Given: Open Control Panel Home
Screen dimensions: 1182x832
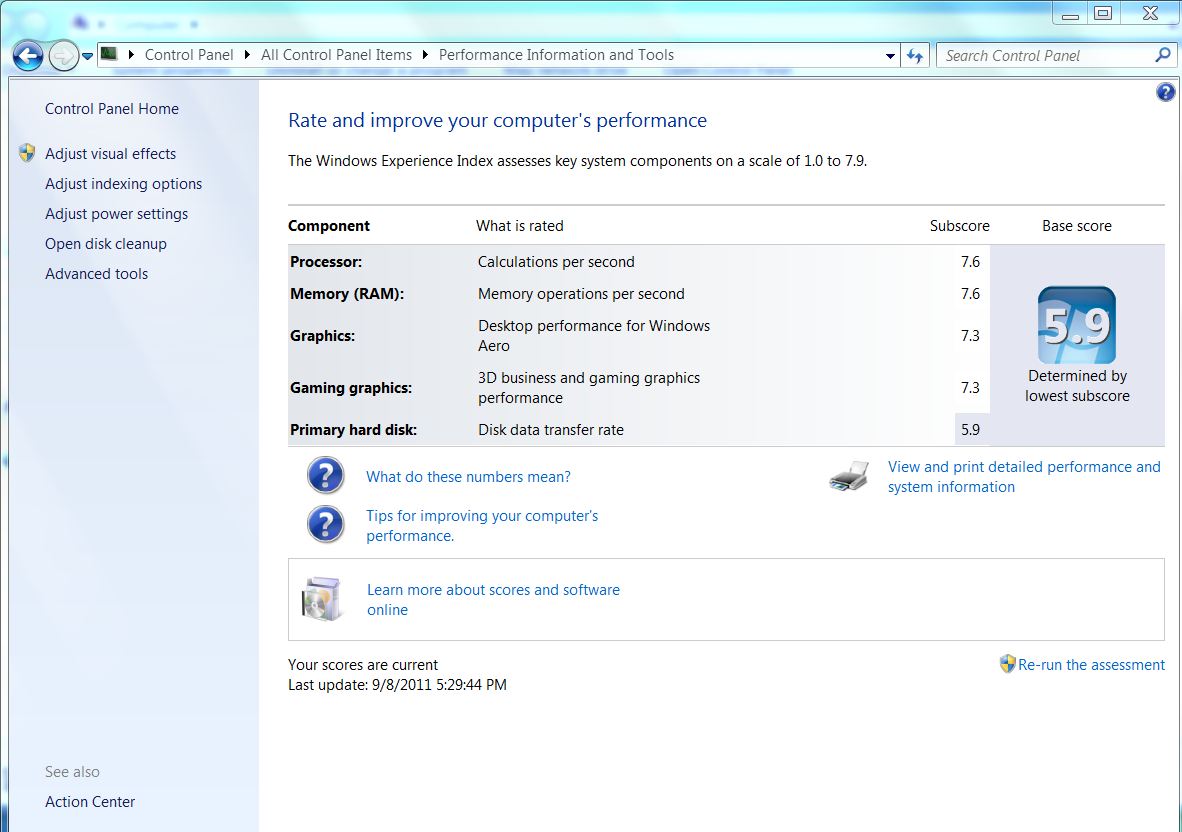Looking at the screenshot, I should point(112,109).
